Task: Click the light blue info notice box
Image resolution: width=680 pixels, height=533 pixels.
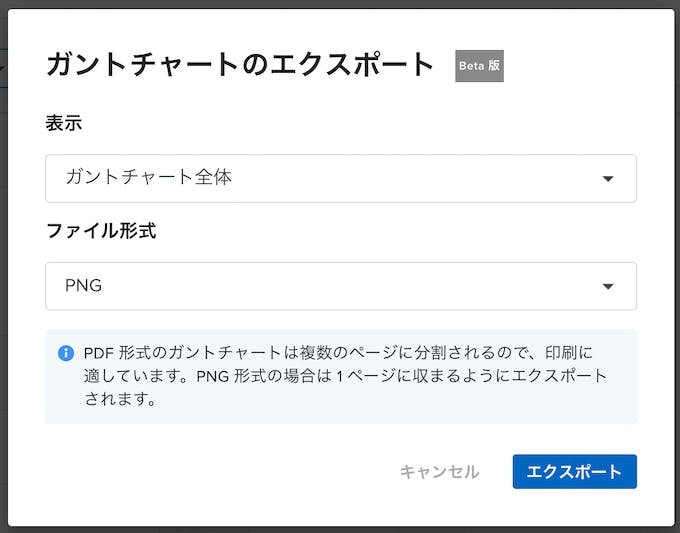Action: 341,376
